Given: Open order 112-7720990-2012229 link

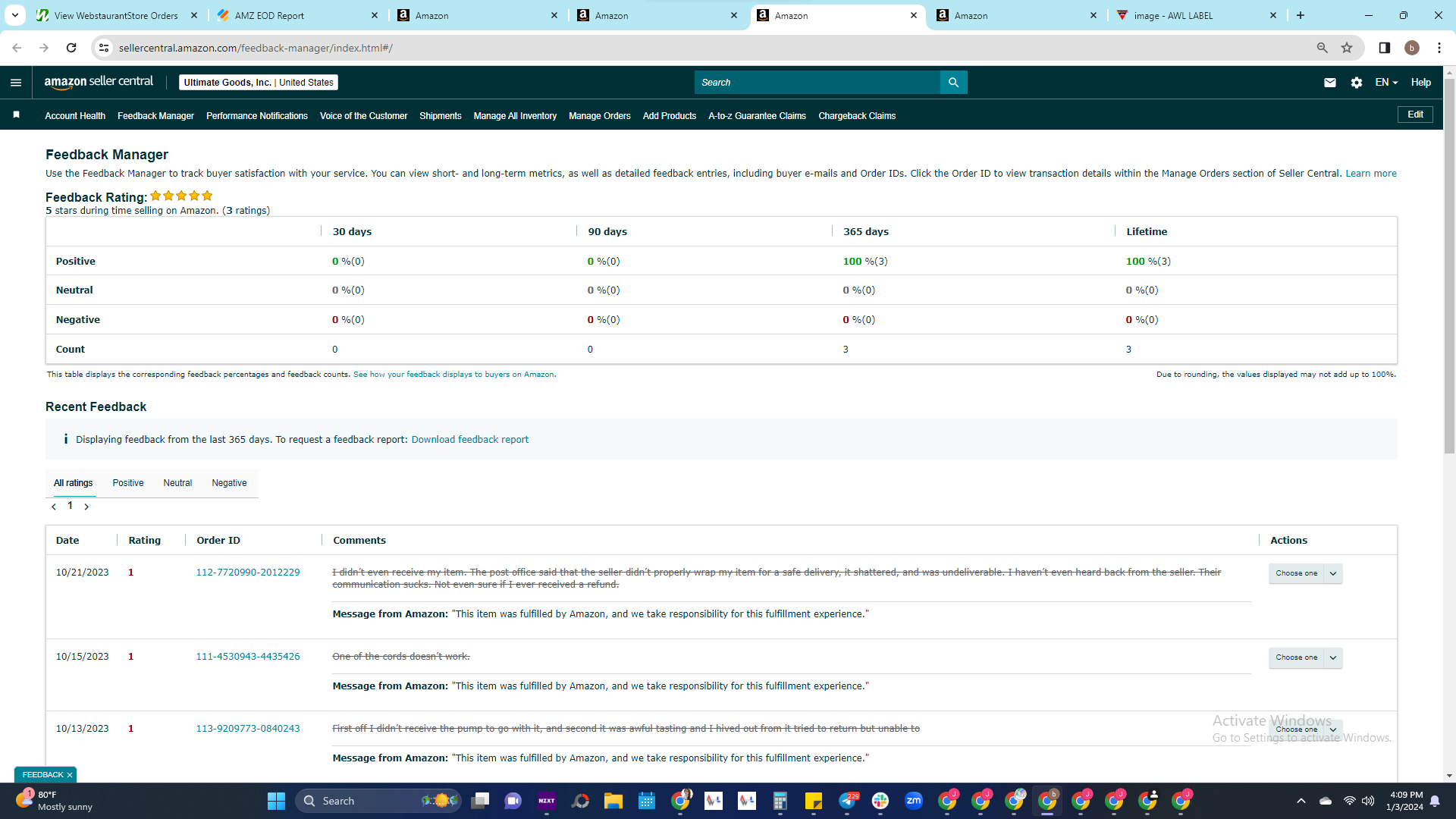Looking at the screenshot, I should 248,573.
